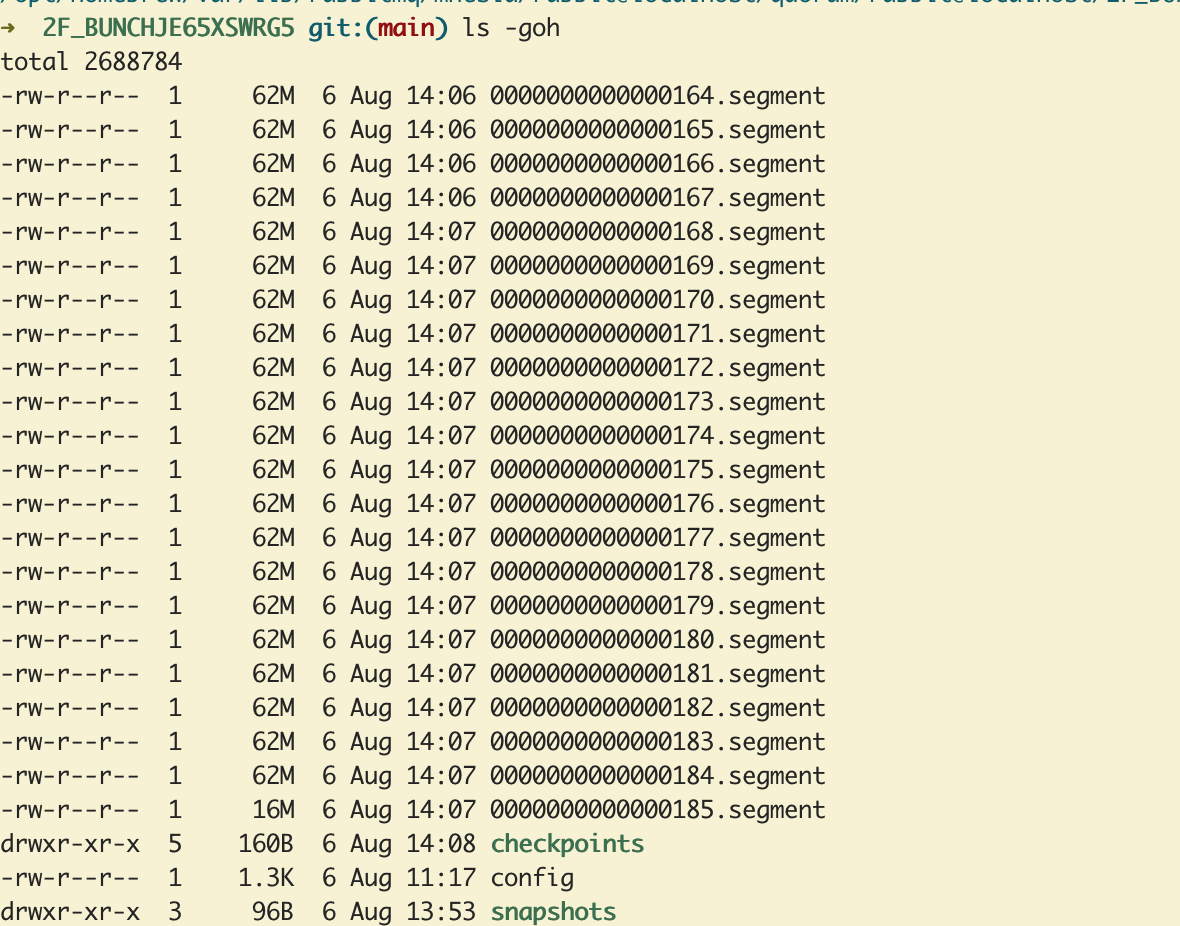Click the 16M size of the 185 segment
The height and width of the screenshot is (926, 1180).
273,810
